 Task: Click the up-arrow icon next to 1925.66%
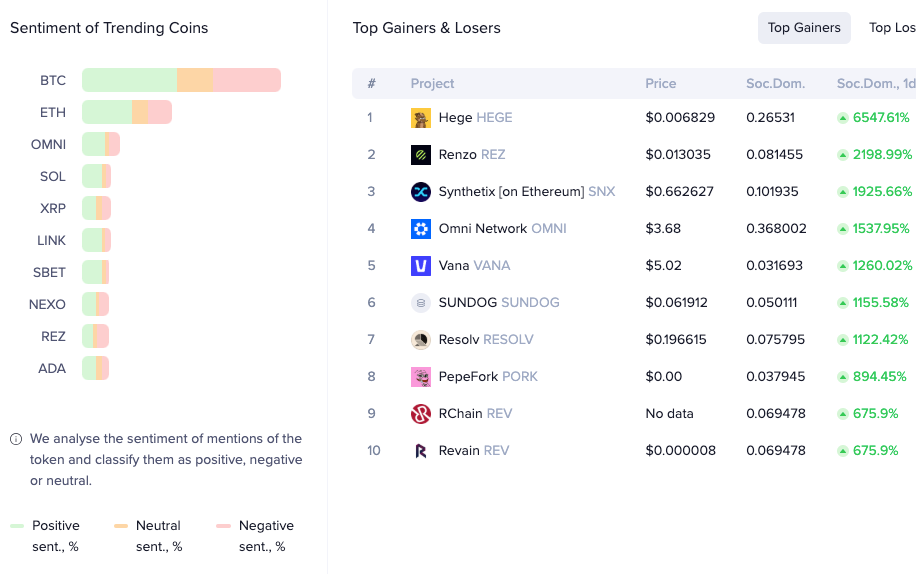pyautogui.click(x=842, y=192)
